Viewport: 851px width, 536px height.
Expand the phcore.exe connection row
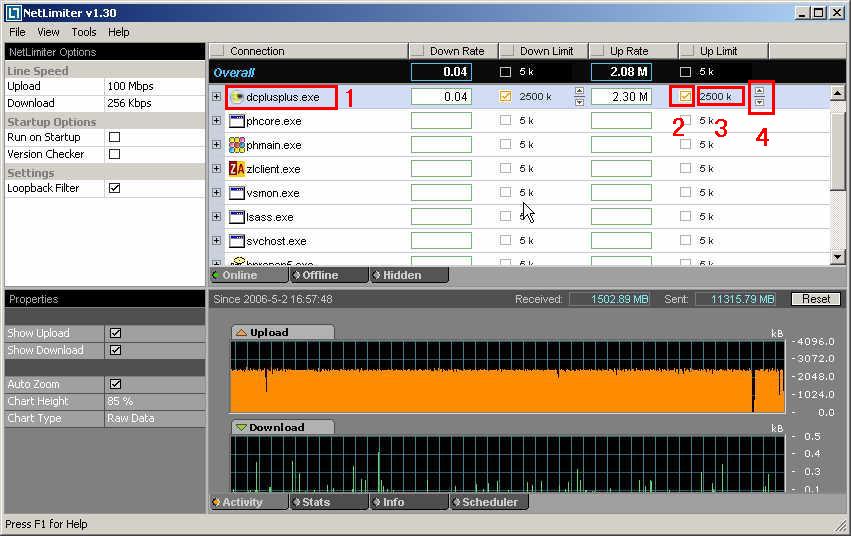[x=217, y=120]
